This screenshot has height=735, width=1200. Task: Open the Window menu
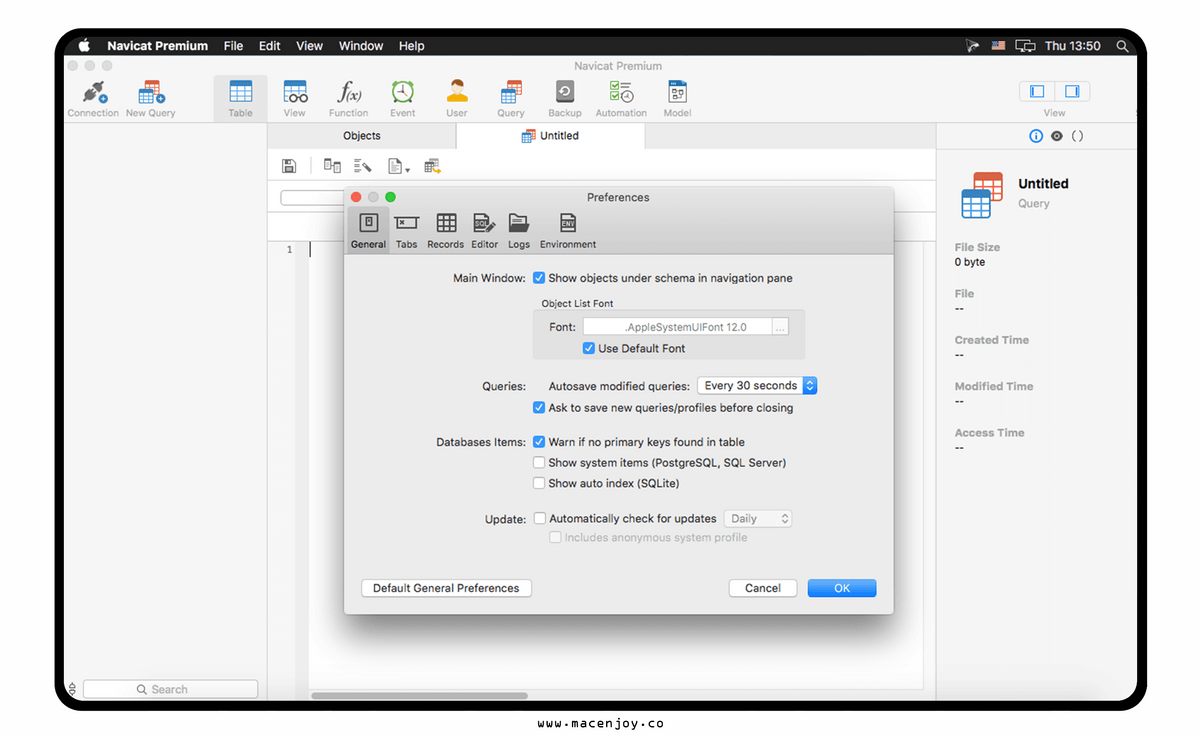pyautogui.click(x=361, y=46)
